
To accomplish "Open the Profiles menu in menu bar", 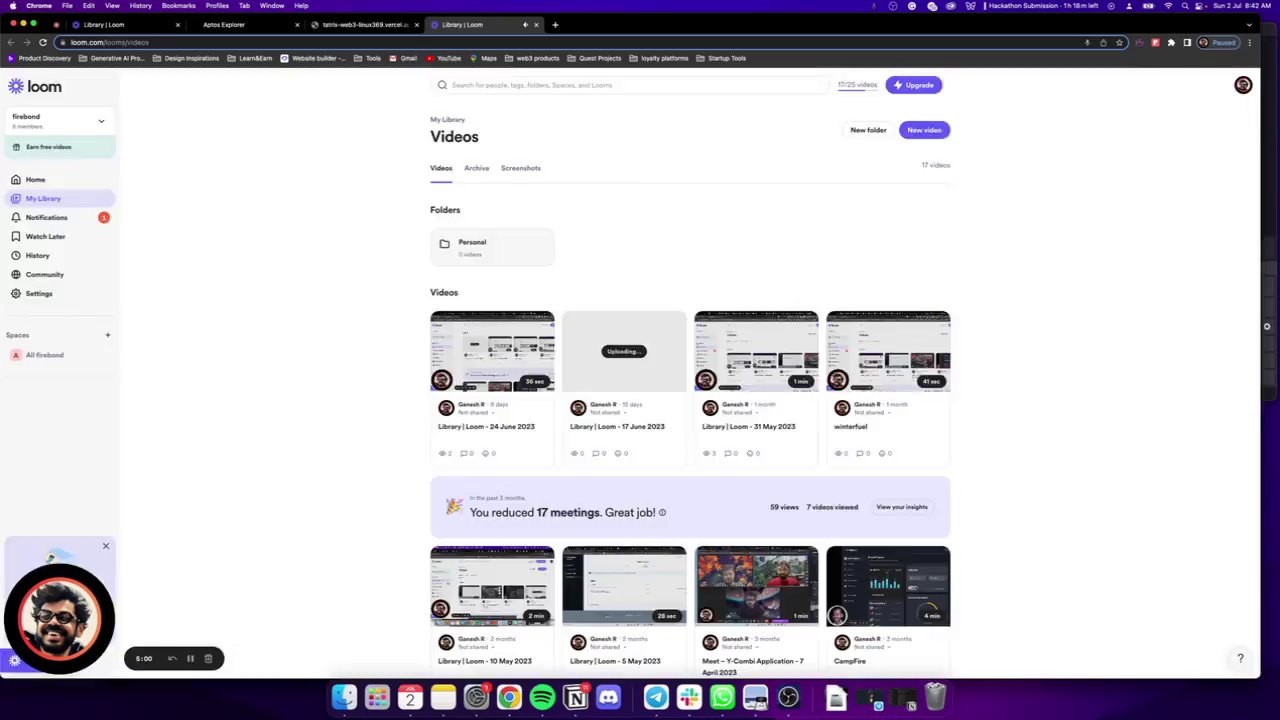I will pos(217,6).
